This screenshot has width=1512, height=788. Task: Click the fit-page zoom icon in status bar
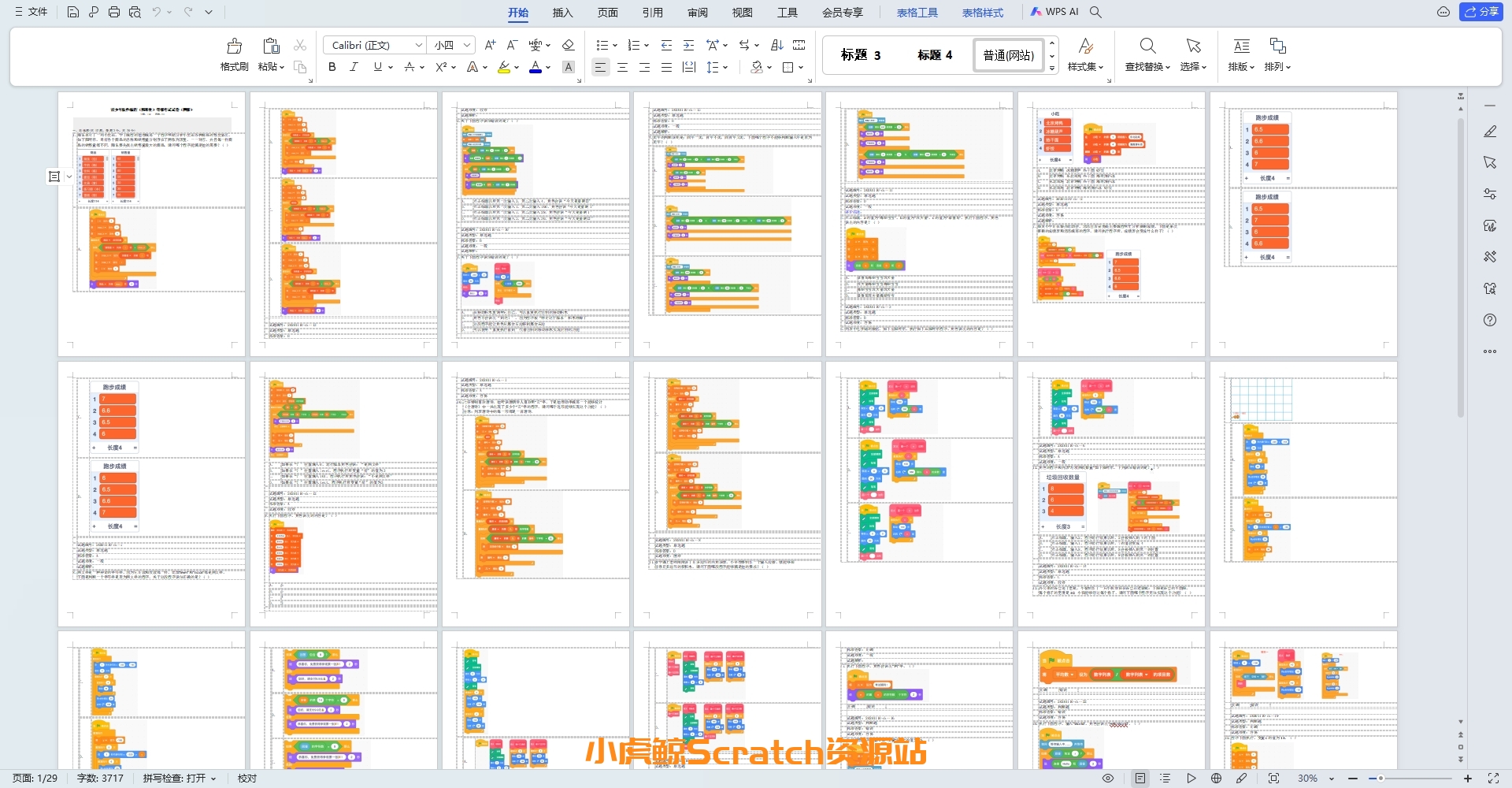click(1273, 779)
